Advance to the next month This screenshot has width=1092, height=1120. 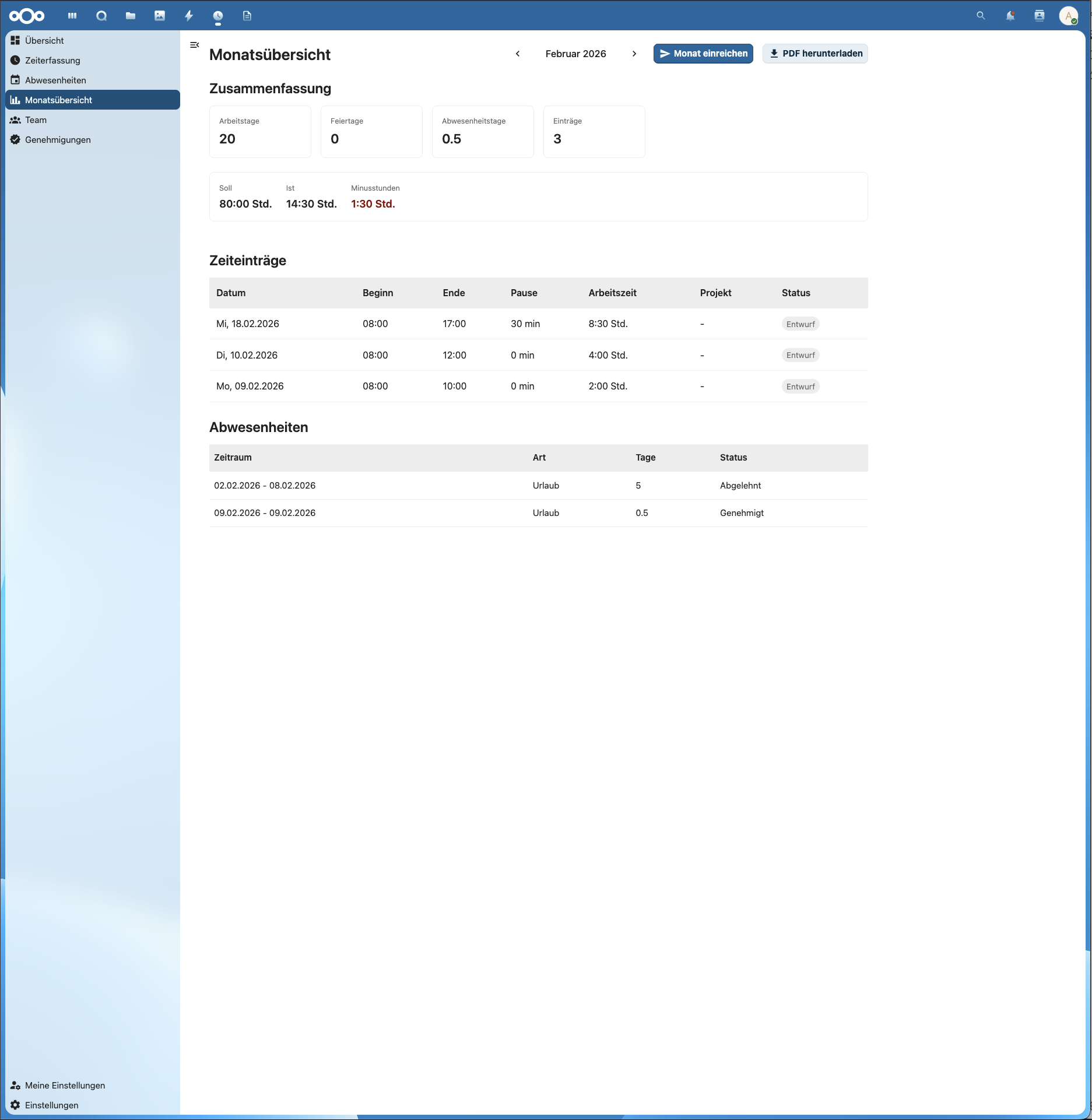pos(634,54)
